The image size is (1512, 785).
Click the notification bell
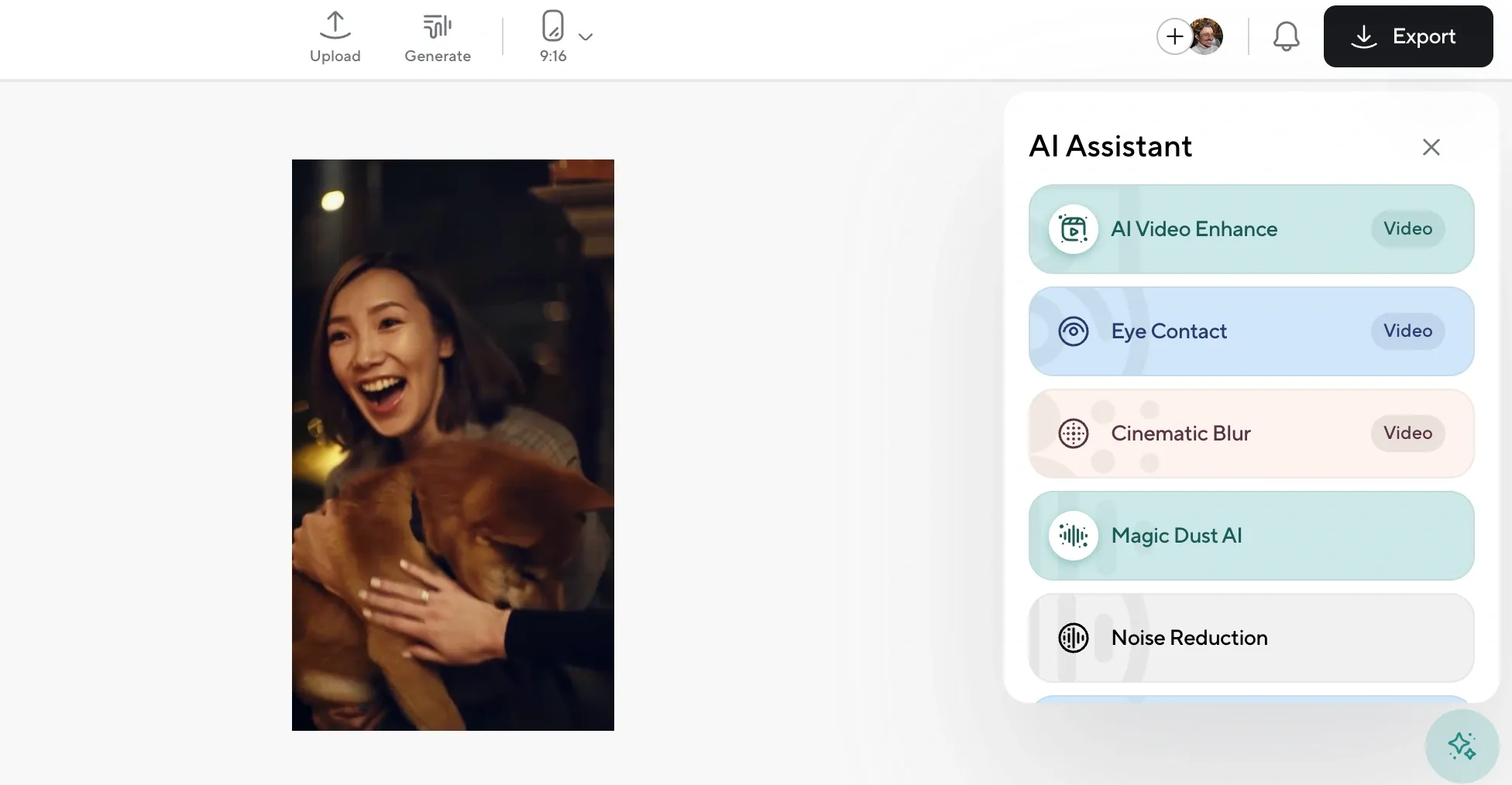[1286, 36]
